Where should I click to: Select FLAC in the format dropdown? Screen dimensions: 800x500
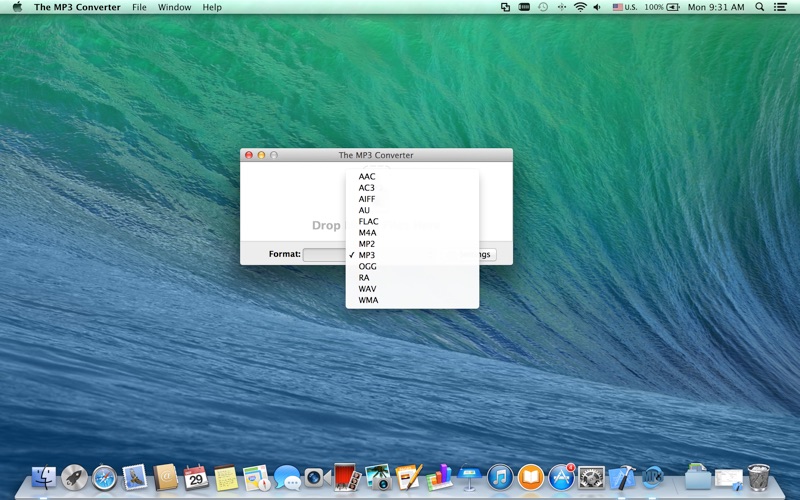(369, 221)
